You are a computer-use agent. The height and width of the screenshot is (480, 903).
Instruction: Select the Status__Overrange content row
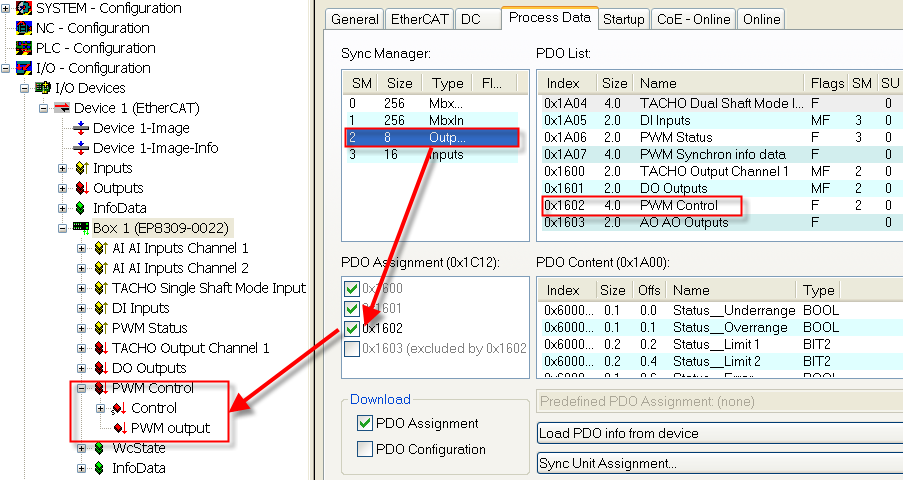tap(720, 327)
